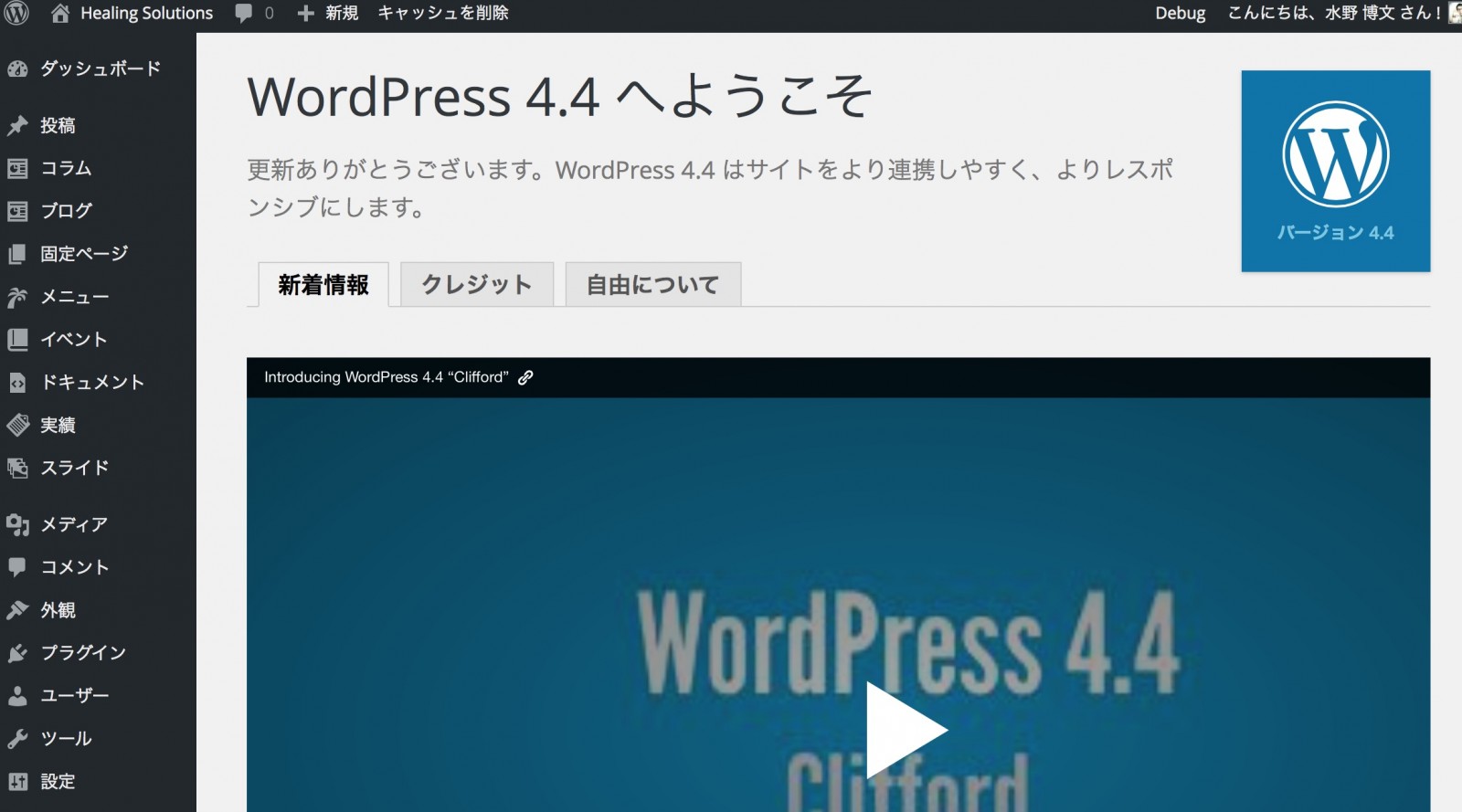Switch to the 新着情報 tab
The height and width of the screenshot is (812, 1462).
tap(323, 285)
